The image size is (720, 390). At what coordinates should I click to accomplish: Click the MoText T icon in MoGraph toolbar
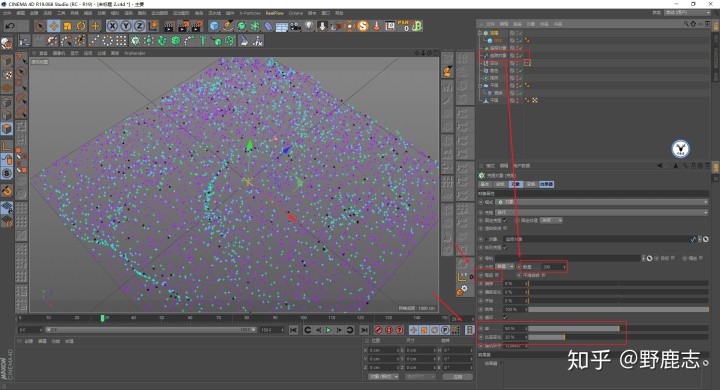[x=203, y=41]
